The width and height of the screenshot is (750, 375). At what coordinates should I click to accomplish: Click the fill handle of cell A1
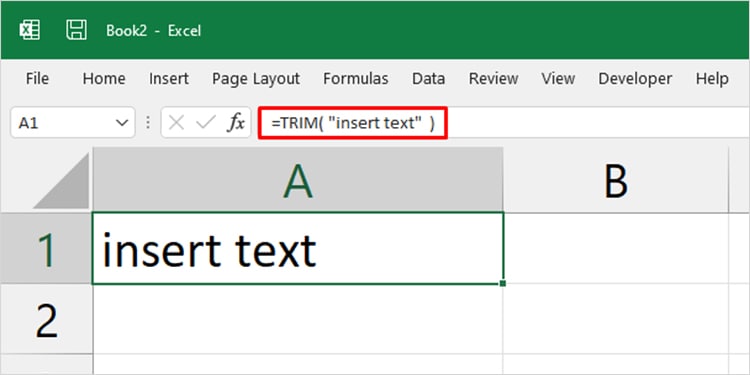coord(502,283)
